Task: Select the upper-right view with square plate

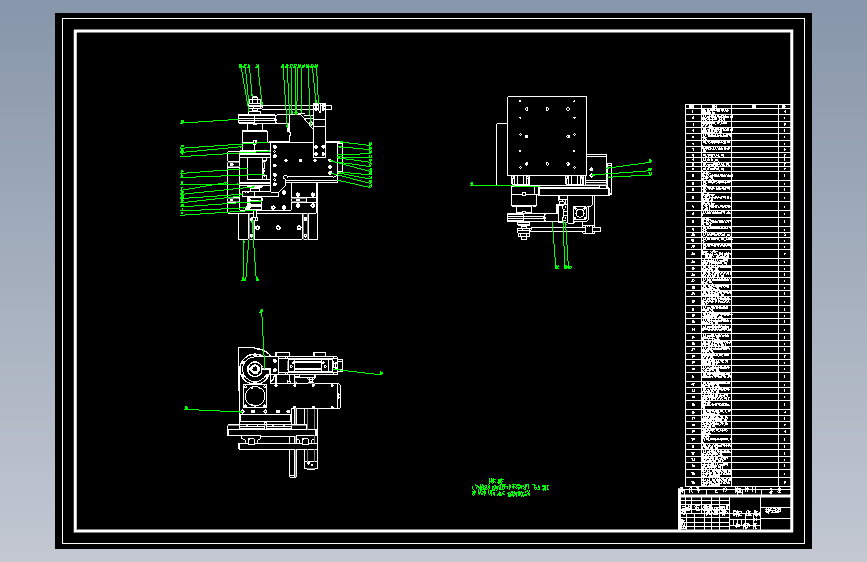Action: [x=561, y=183]
